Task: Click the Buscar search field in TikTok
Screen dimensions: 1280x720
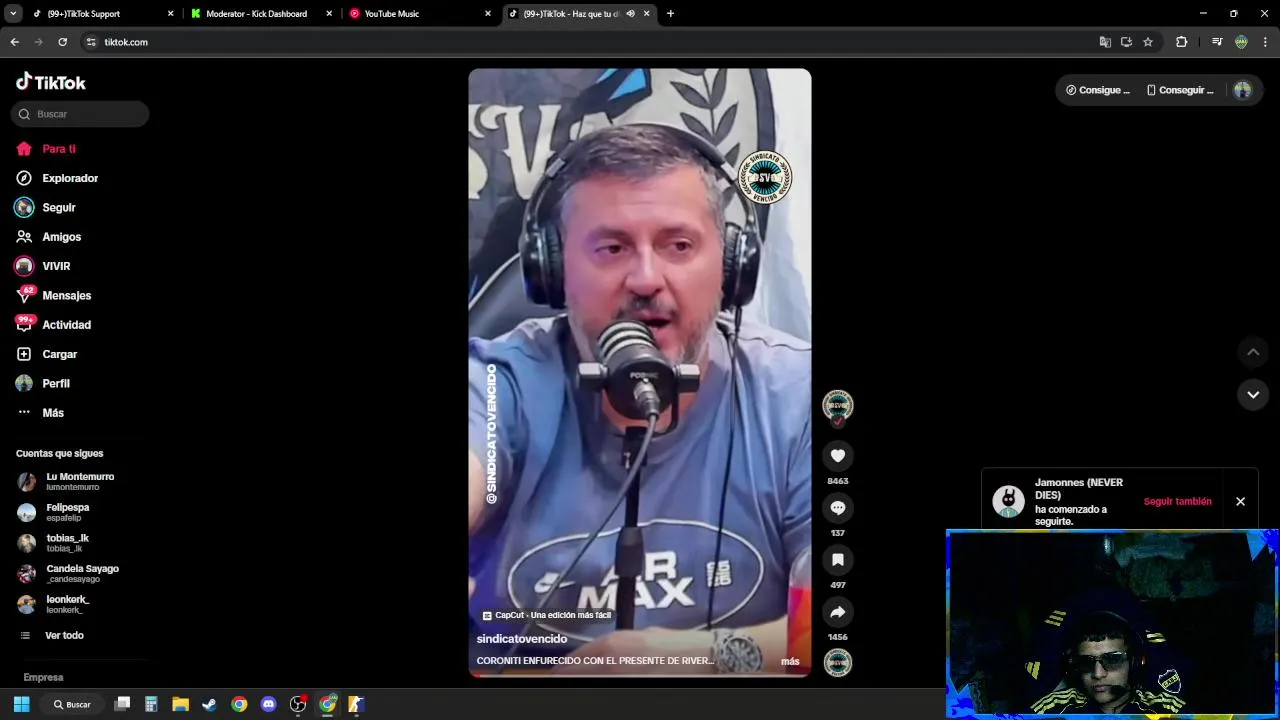Action: tap(80, 114)
